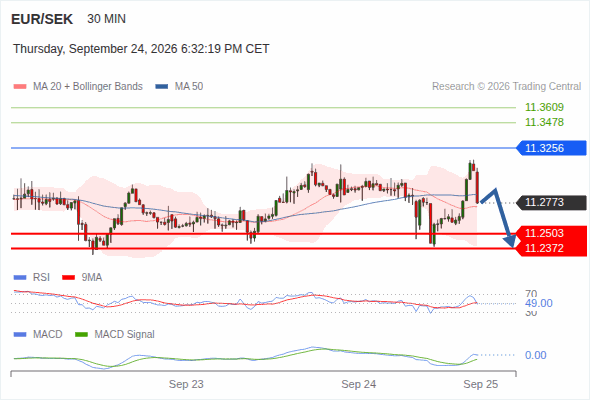Click the red 11.2503 support price tag
Image resolution: width=590 pixels, height=400 pixels.
tap(550, 233)
